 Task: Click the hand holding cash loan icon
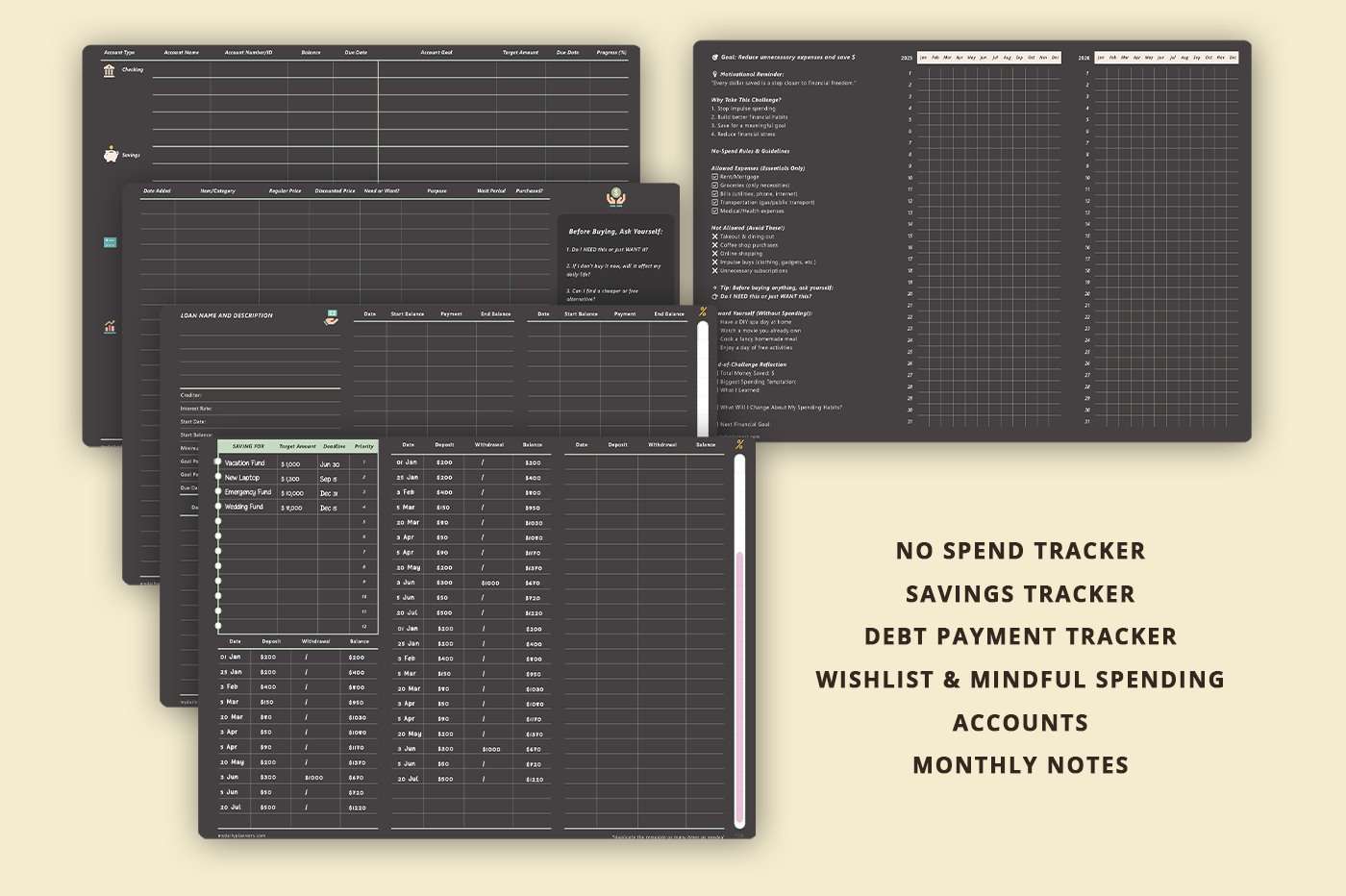point(331,316)
